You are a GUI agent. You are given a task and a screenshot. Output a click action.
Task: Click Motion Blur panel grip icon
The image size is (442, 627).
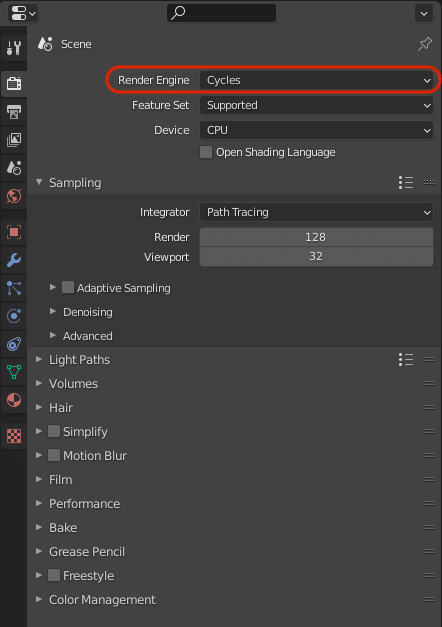pos(429,455)
